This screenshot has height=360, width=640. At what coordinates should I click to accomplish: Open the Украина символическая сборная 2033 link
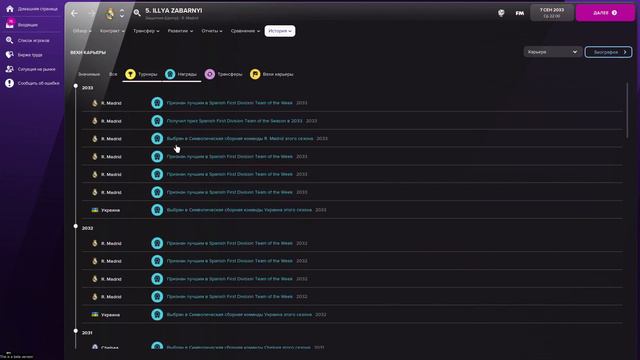[x=239, y=210]
